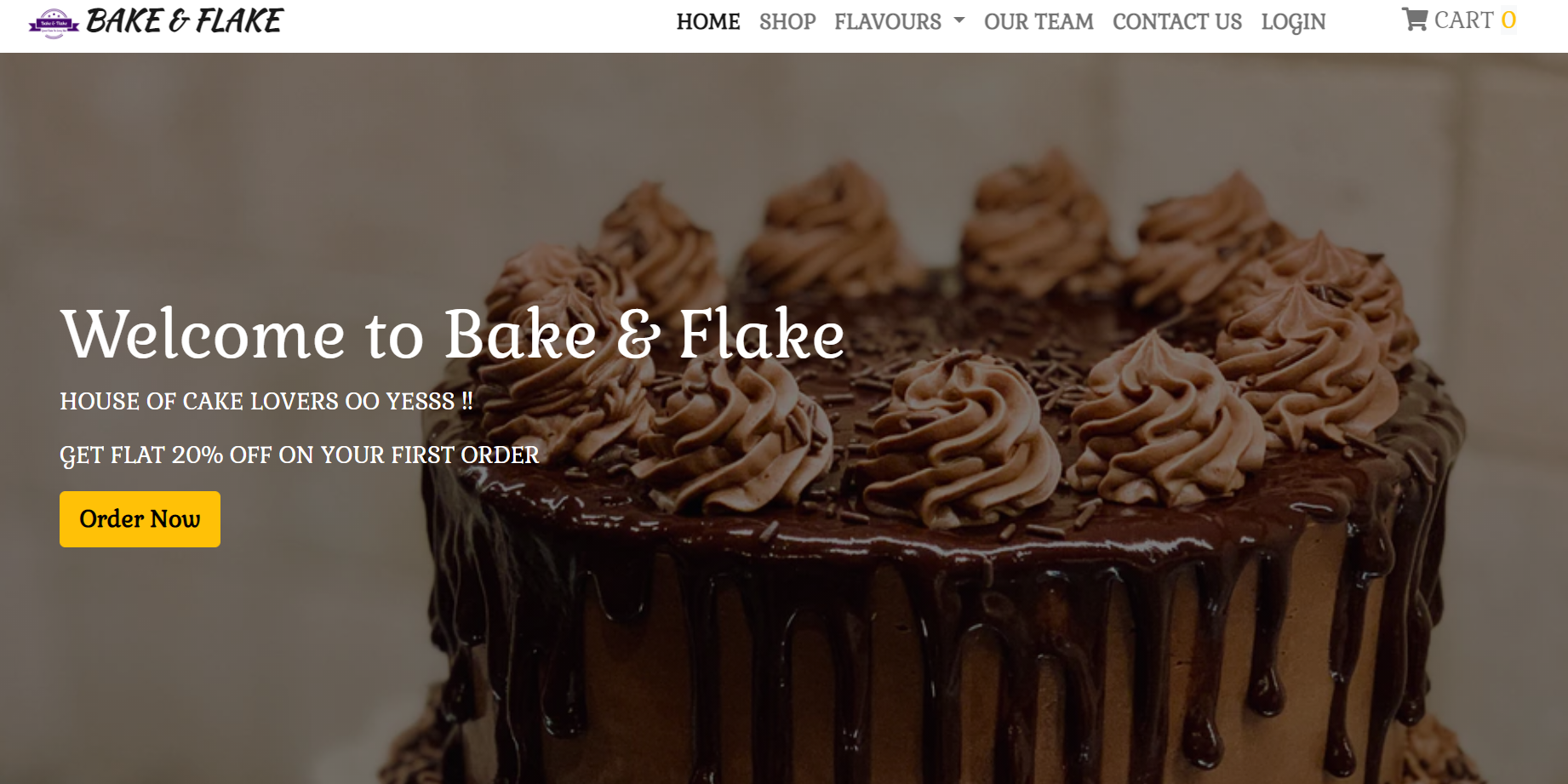Click the yellow Order Now button
This screenshot has height=784, width=1568.
(140, 519)
